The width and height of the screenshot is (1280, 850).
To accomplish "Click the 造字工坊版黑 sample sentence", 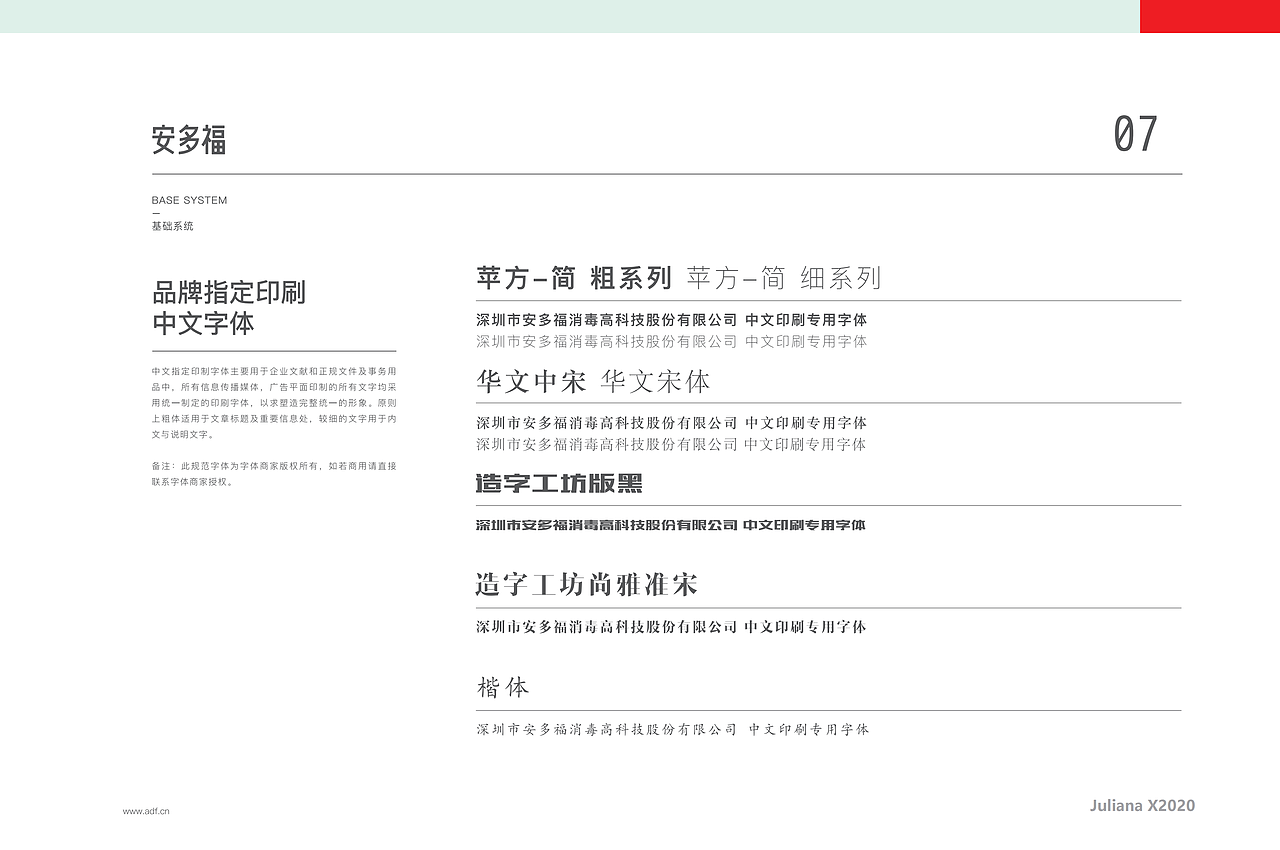I will pos(671,525).
